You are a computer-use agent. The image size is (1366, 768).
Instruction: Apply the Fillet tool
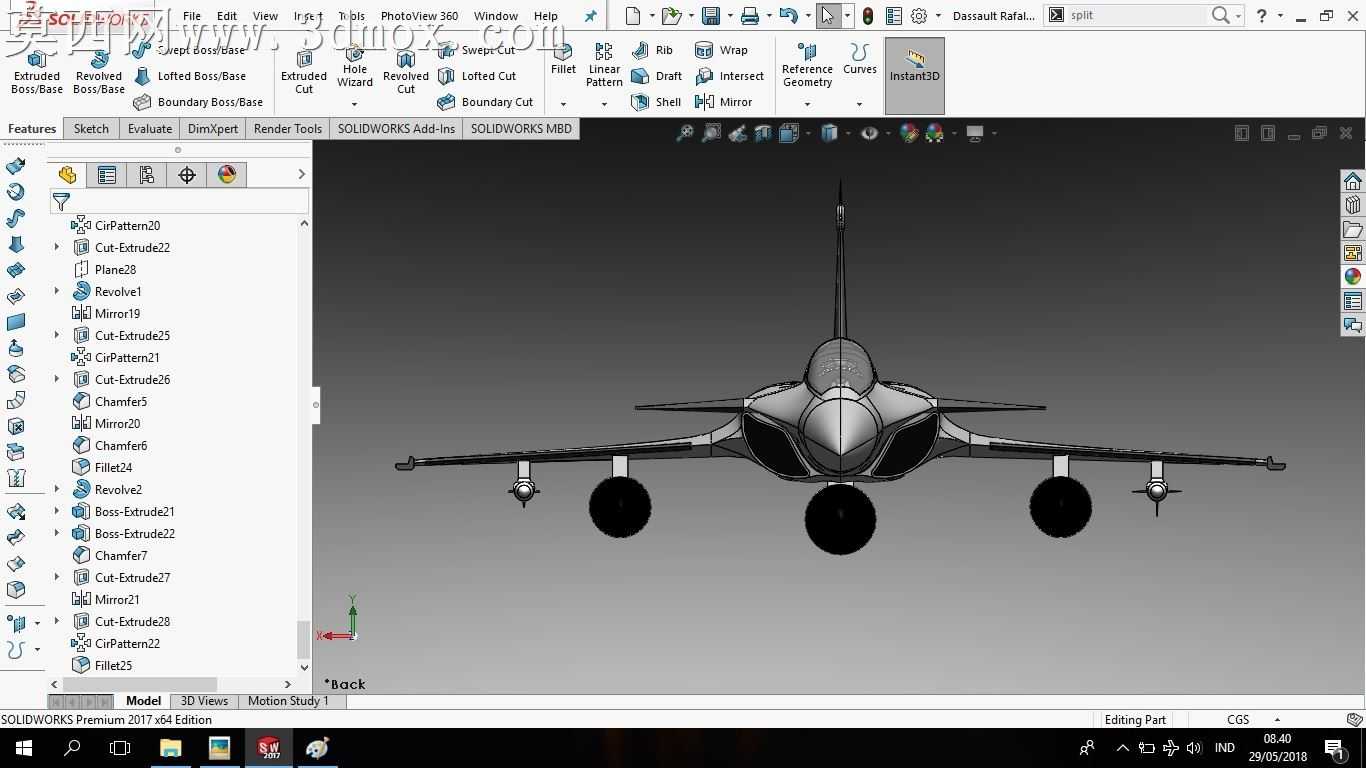[x=563, y=60]
